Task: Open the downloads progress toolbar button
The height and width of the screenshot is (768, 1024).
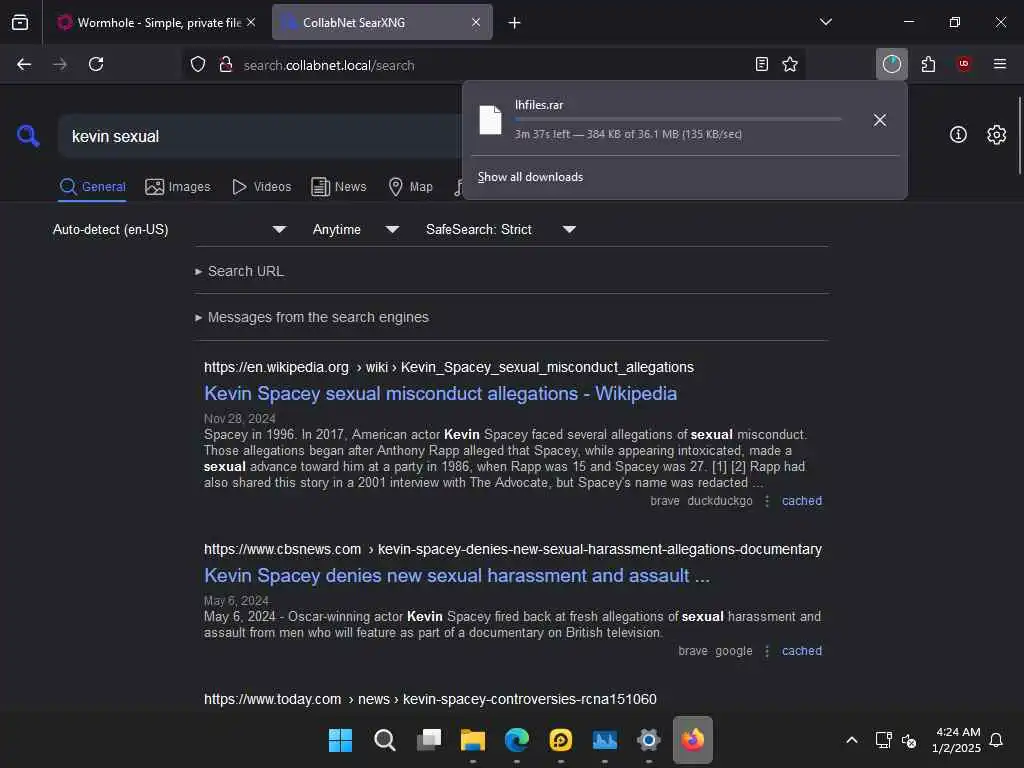Action: click(x=891, y=64)
